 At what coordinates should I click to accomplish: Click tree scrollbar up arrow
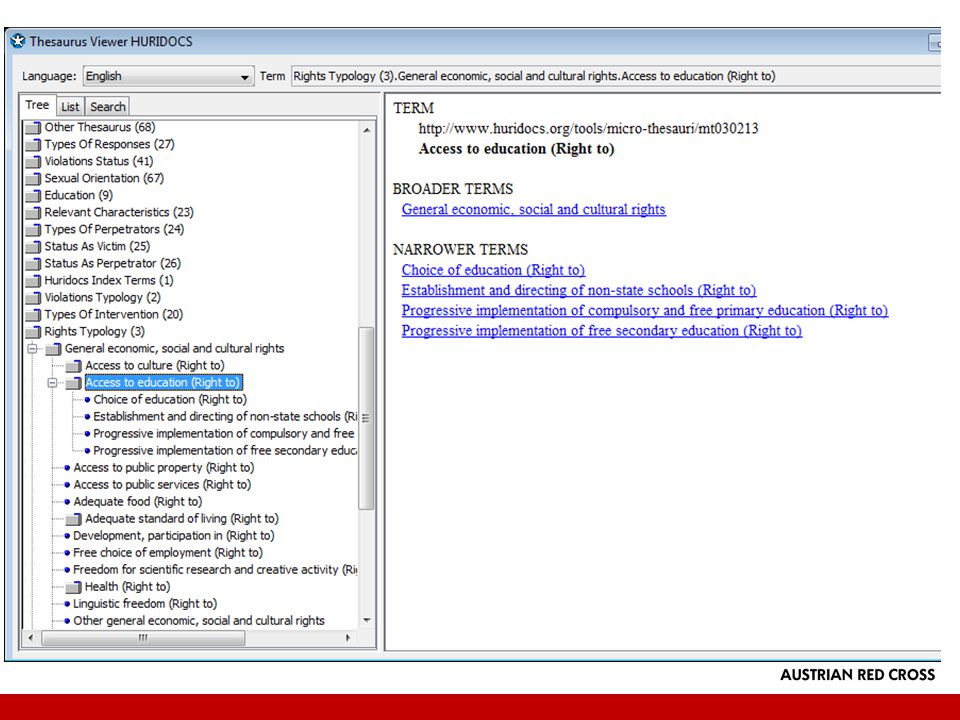[366, 130]
